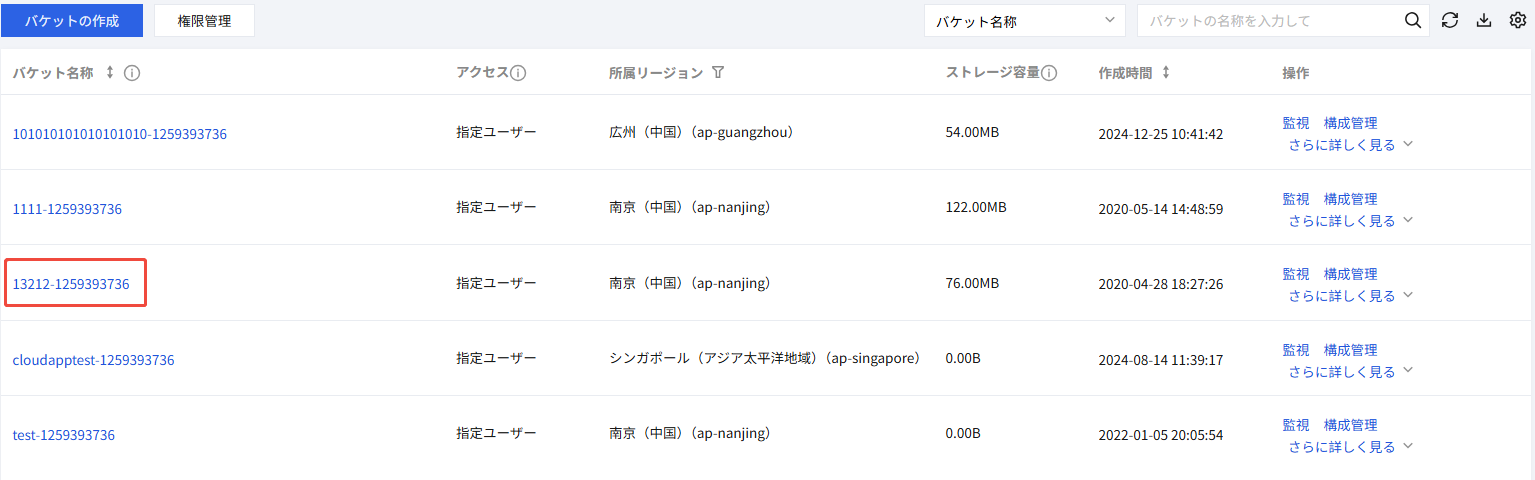Screen dimensions: 1535x480
Task: Focus the bucket name search input field
Action: (x=1270, y=21)
